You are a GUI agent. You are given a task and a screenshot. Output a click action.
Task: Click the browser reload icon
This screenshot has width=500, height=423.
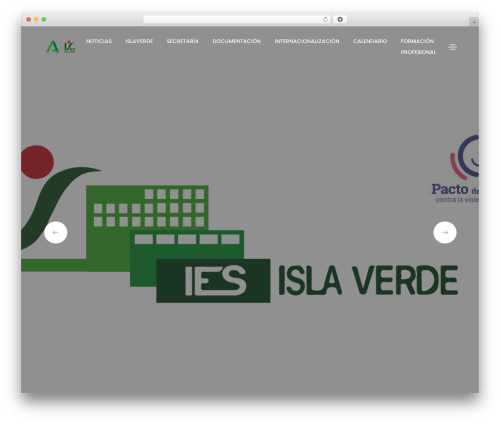click(x=325, y=19)
